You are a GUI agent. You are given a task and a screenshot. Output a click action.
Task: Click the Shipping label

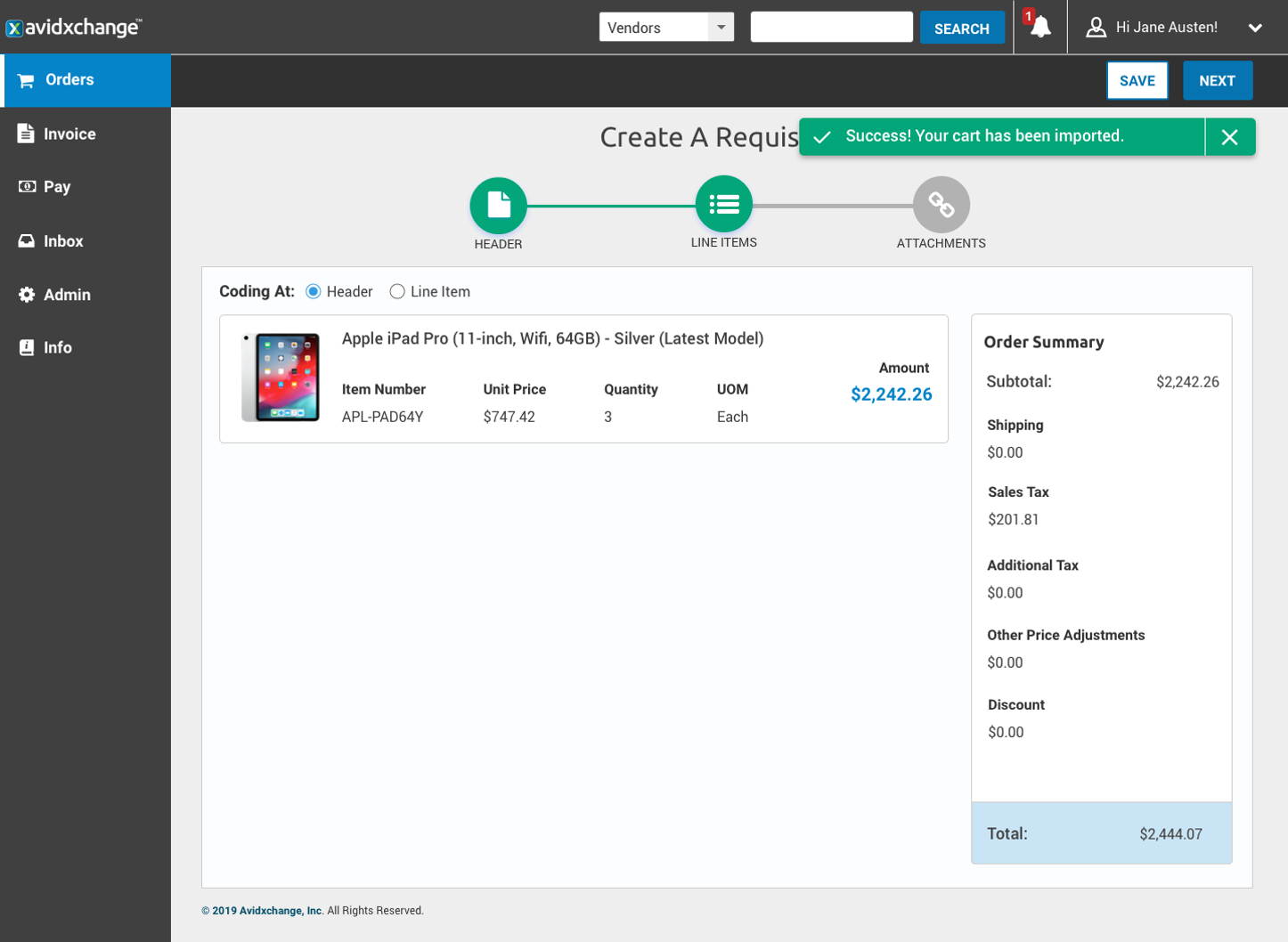coord(1015,425)
